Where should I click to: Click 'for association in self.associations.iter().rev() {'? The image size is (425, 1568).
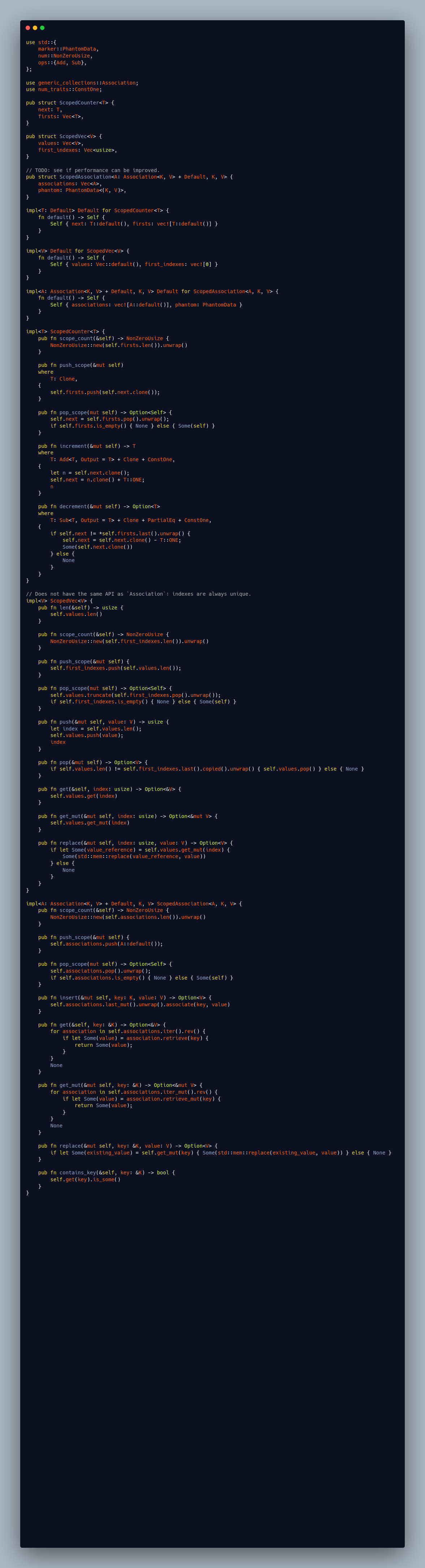point(128,1031)
